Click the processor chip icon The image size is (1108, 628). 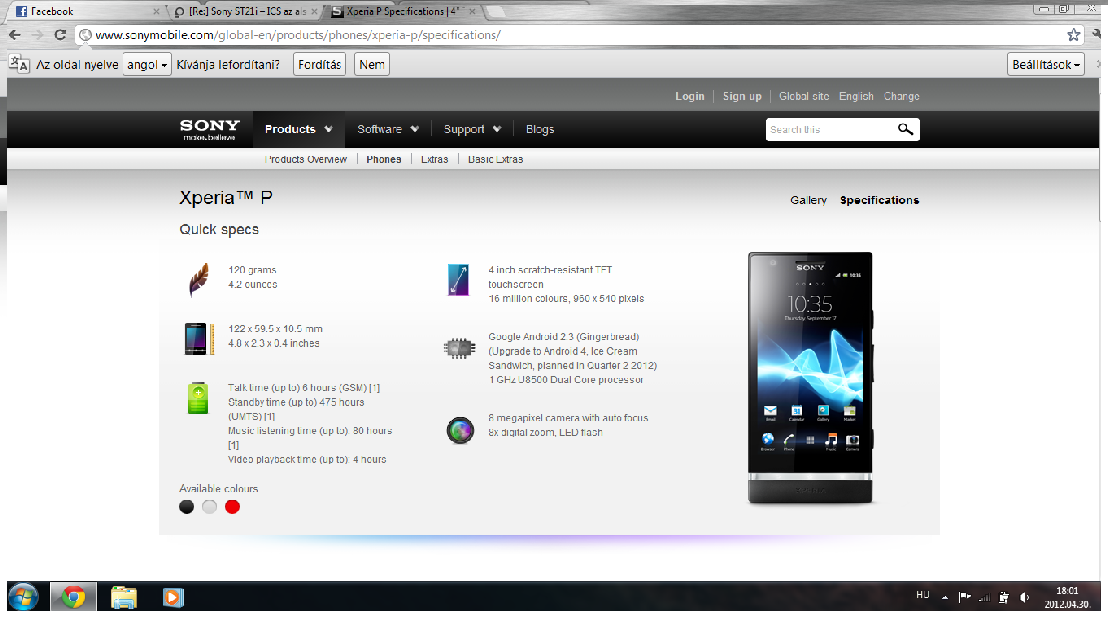459,348
